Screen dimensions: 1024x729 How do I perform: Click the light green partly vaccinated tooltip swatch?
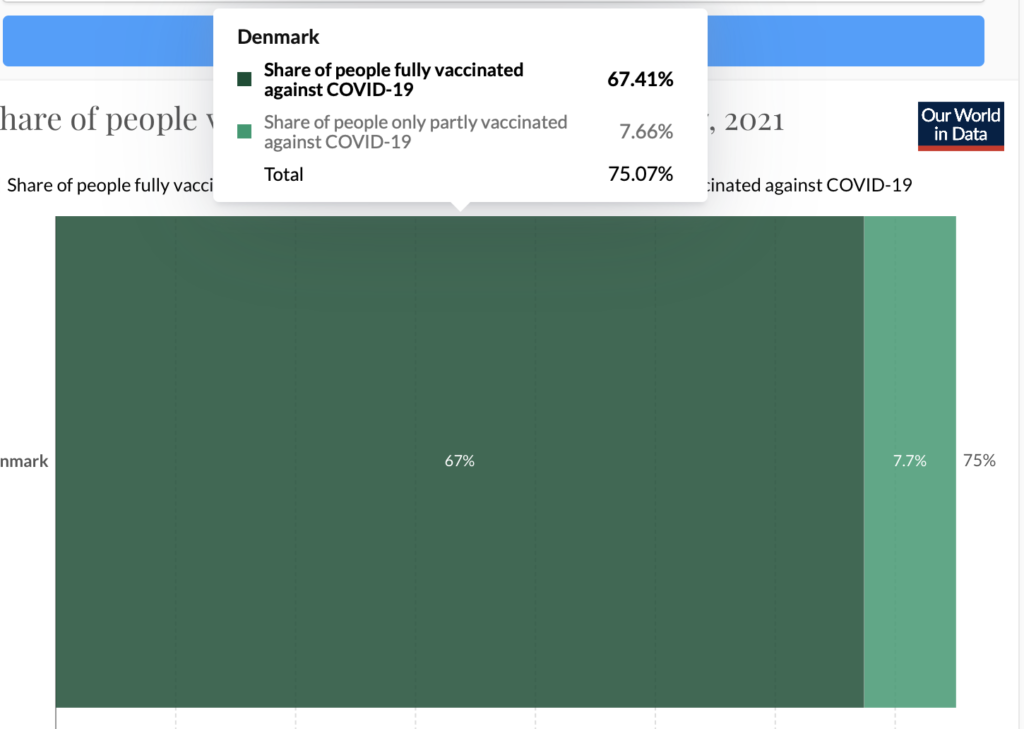pyautogui.click(x=244, y=131)
